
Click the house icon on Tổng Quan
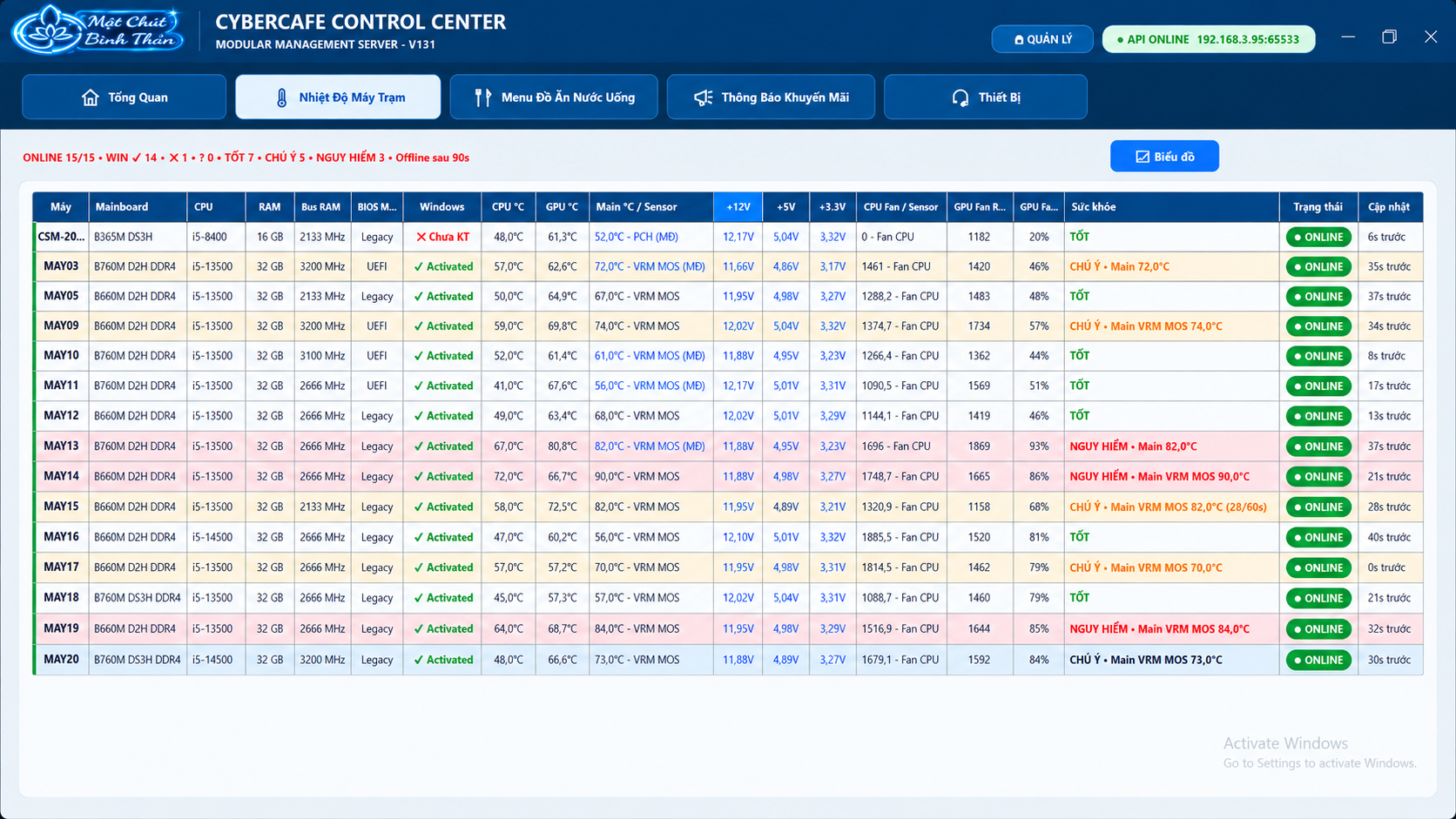click(91, 97)
